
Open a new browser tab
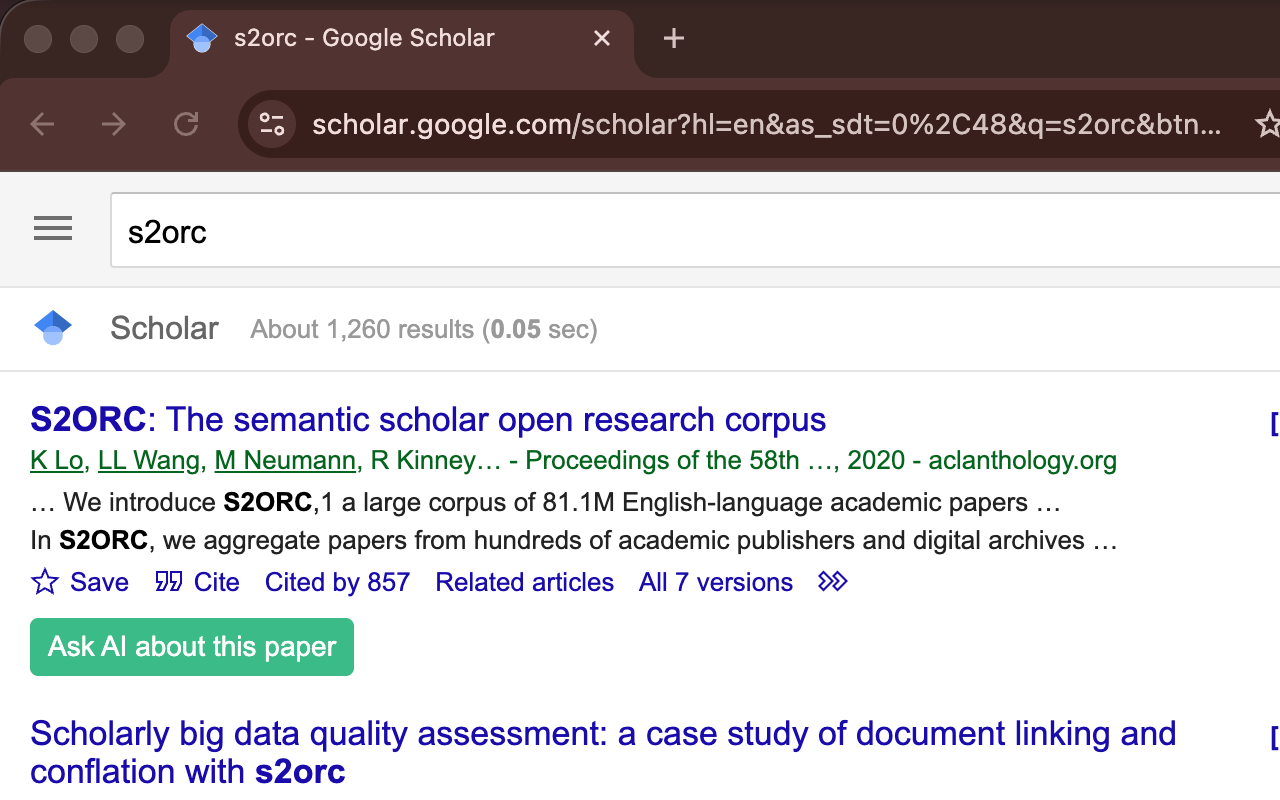pyautogui.click(x=674, y=39)
